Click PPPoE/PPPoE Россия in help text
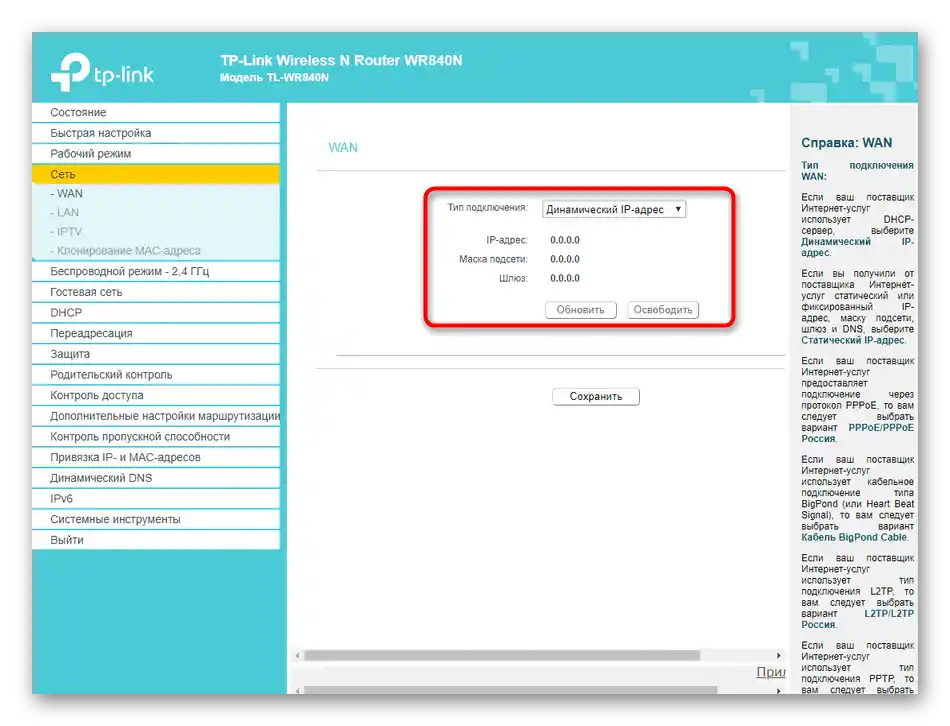This screenshot has height=726, width=950. point(857,433)
